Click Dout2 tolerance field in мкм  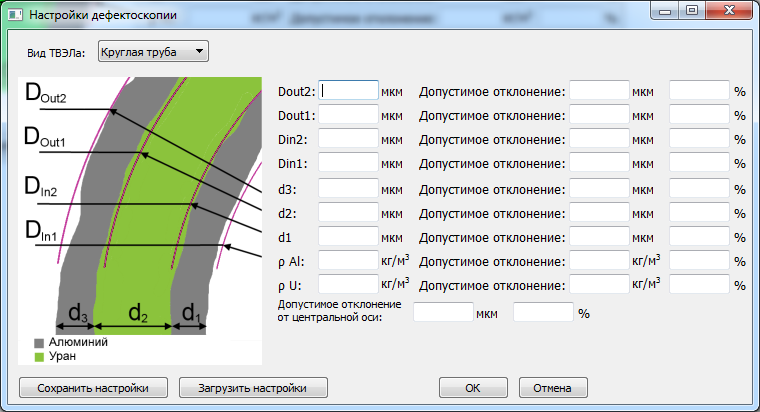tap(599, 91)
